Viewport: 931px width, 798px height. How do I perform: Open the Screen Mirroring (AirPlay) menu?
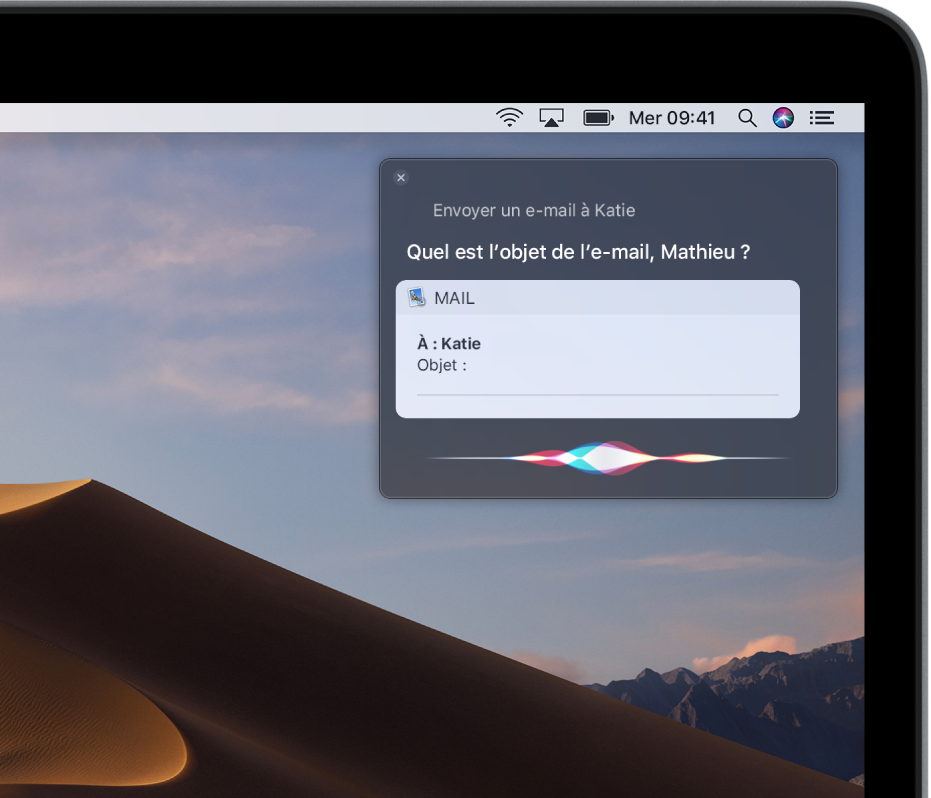pos(552,117)
